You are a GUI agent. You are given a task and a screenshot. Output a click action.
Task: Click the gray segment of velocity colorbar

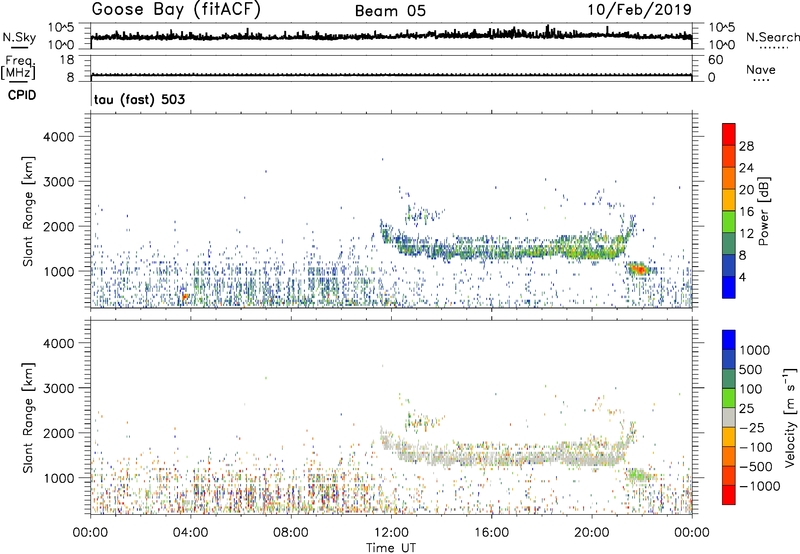[729, 418]
